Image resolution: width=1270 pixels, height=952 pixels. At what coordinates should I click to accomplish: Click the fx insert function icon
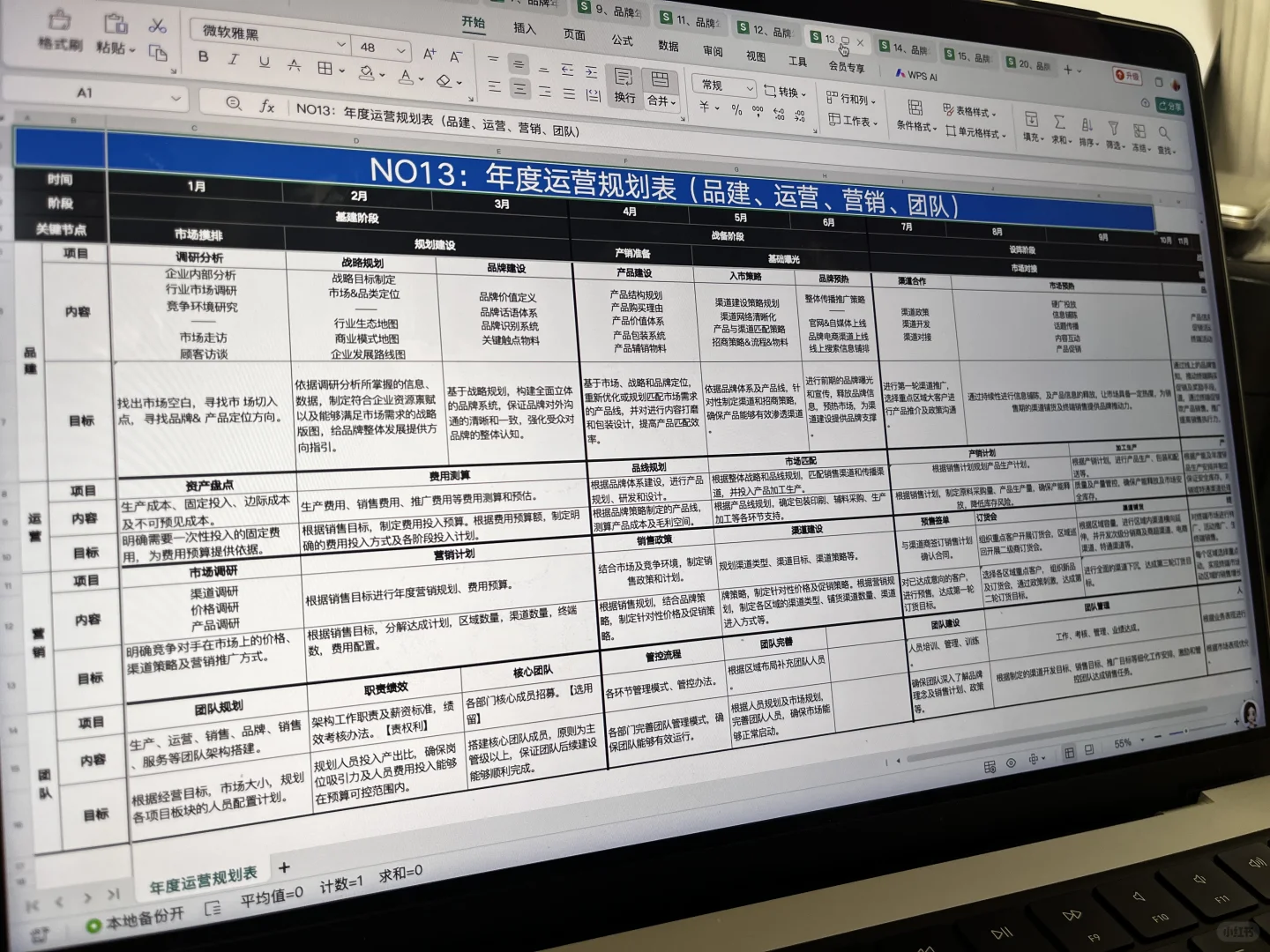coord(266,106)
